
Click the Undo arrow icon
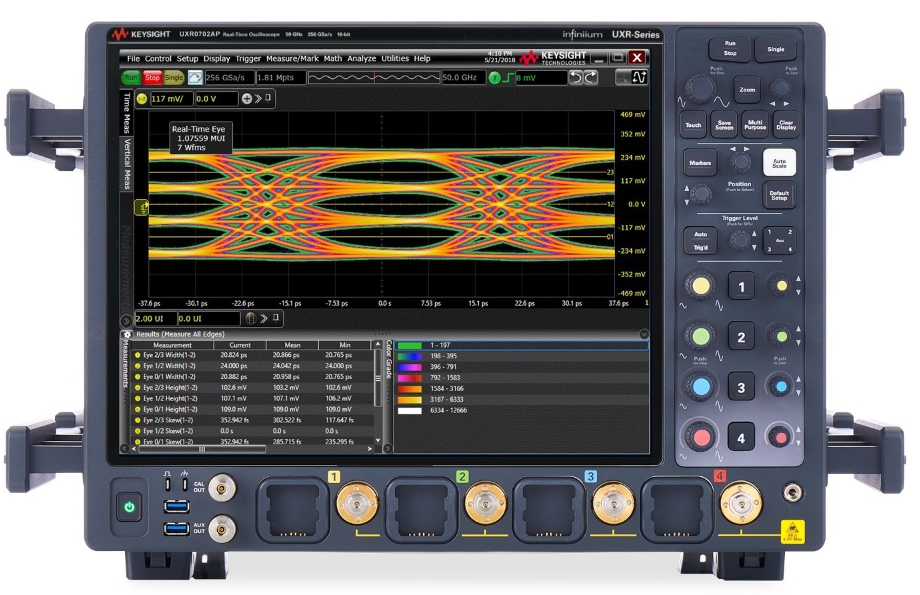point(575,78)
